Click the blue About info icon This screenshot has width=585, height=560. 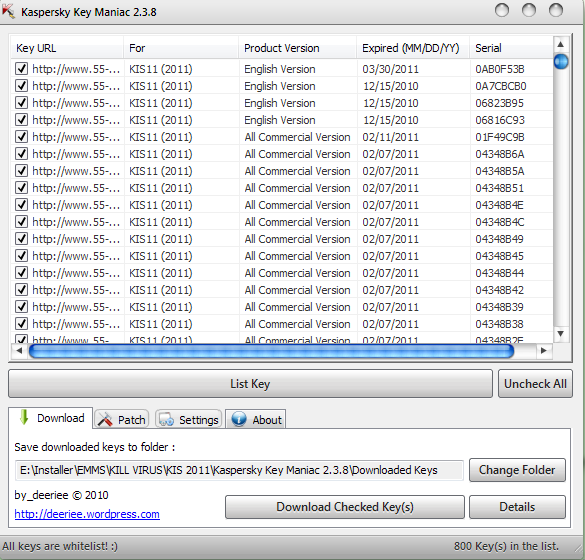point(239,419)
